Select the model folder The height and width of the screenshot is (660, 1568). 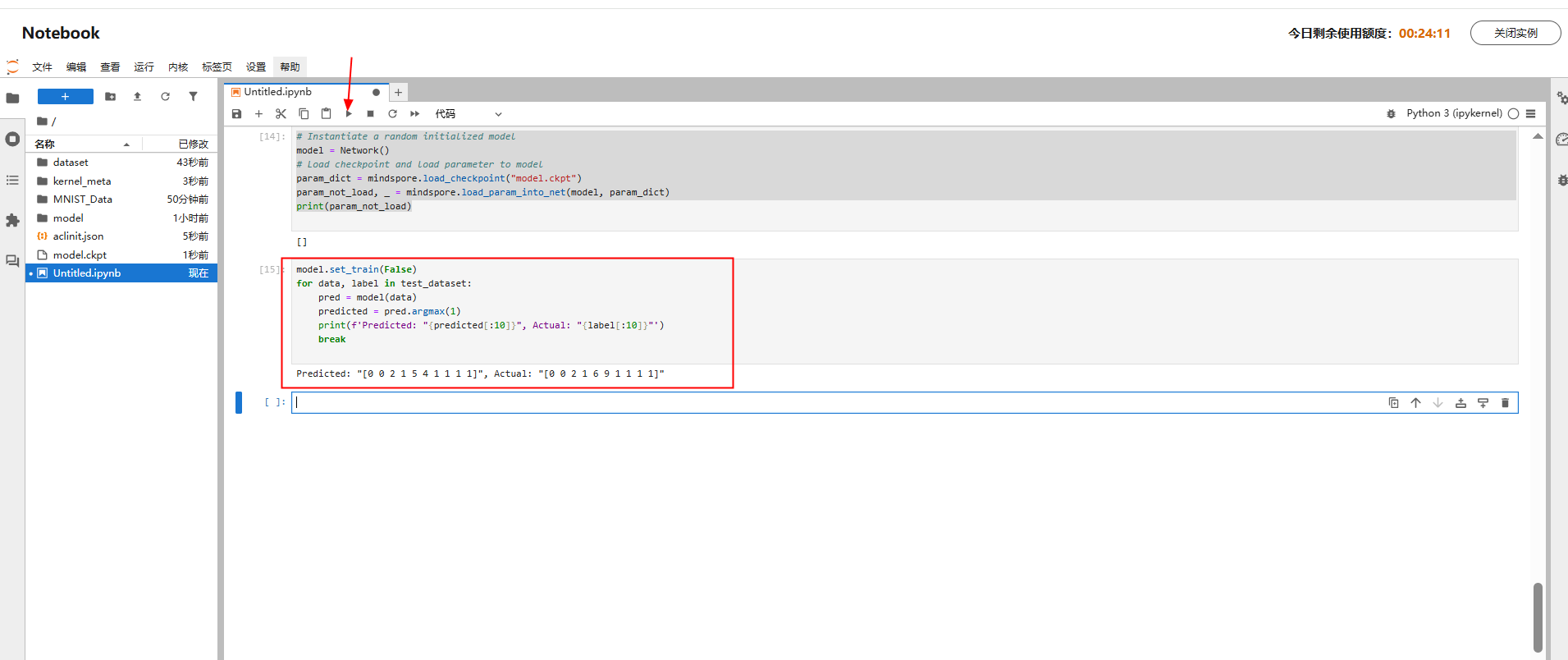coord(121,218)
